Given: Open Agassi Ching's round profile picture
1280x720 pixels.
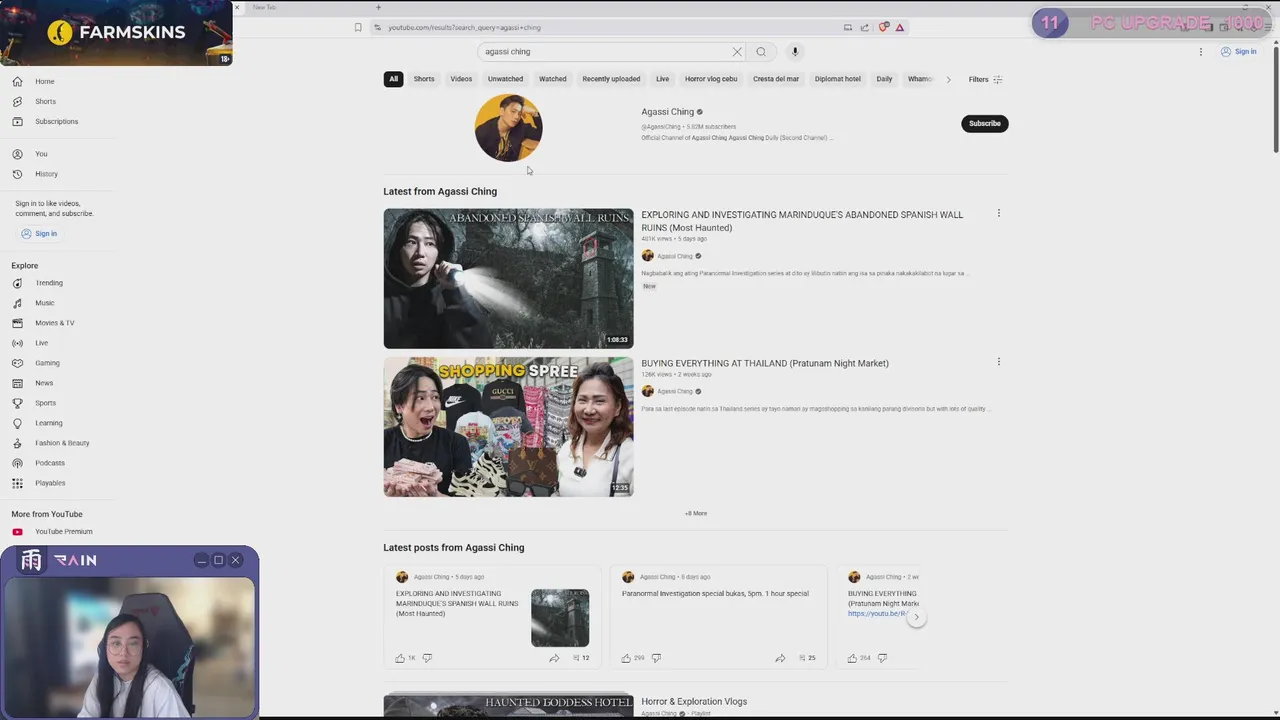Looking at the screenshot, I should [x=508, y=128].
